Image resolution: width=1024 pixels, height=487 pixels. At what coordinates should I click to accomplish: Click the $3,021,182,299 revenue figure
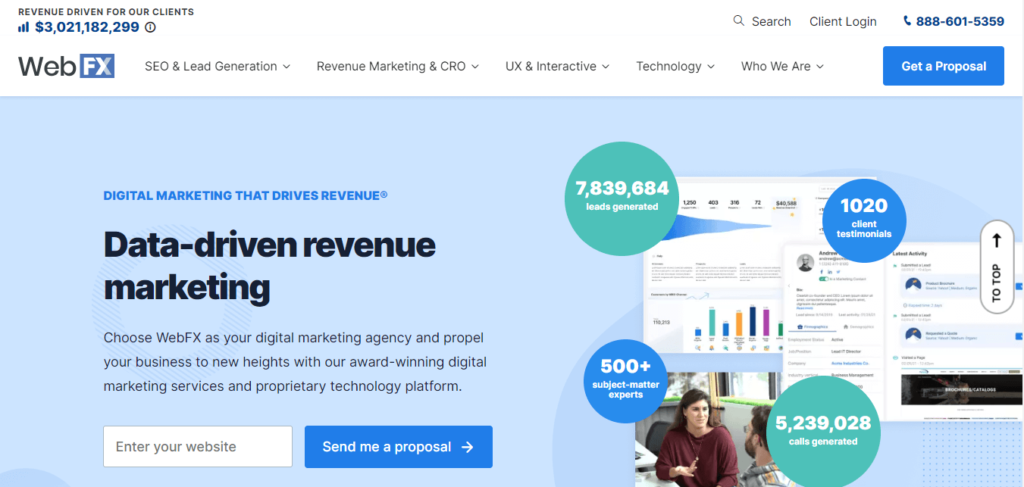[87, 27]
